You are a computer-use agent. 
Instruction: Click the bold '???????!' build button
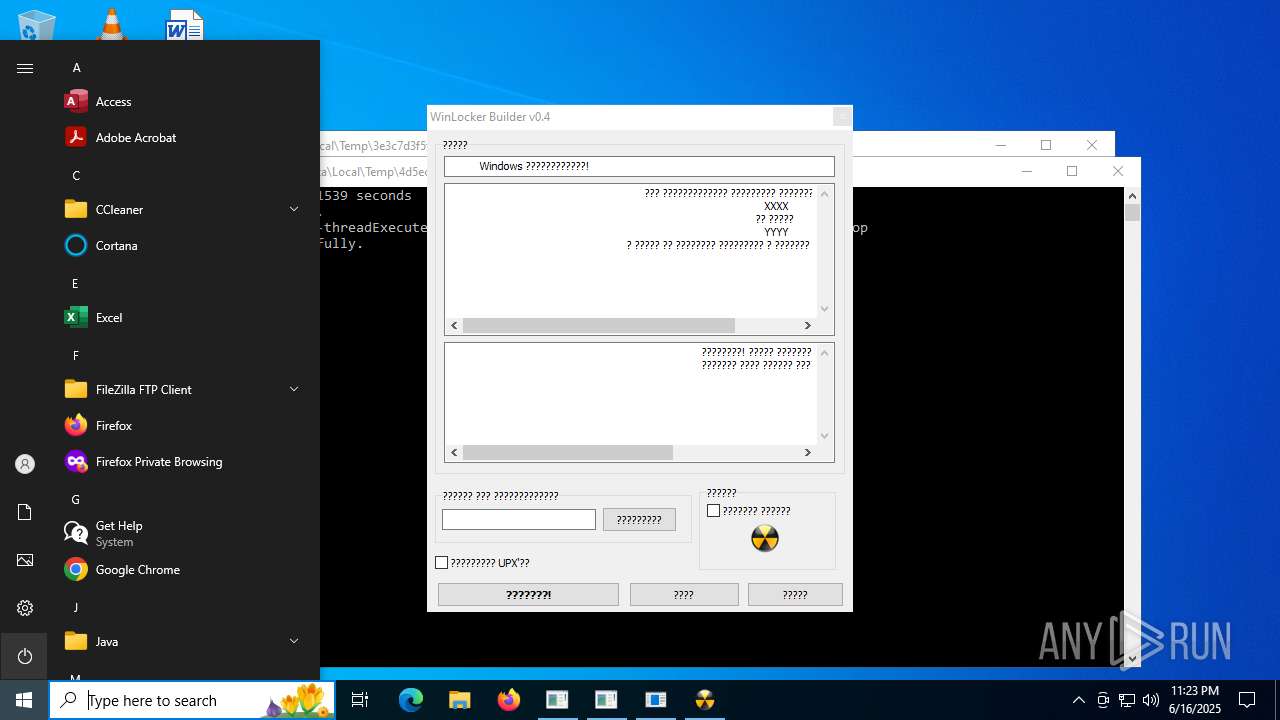[528, 594]
